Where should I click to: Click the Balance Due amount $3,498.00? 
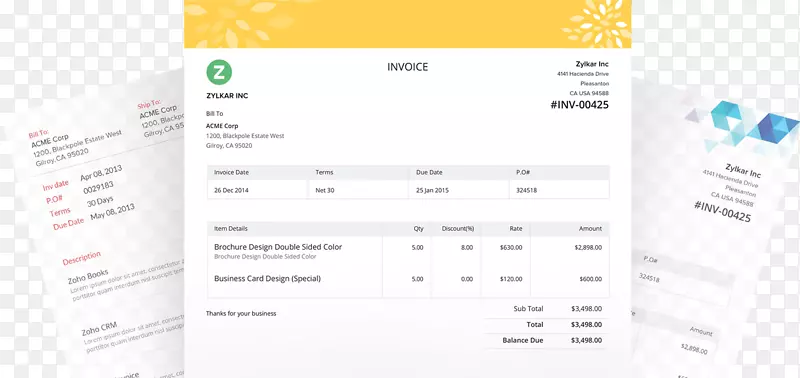(586, 340)
